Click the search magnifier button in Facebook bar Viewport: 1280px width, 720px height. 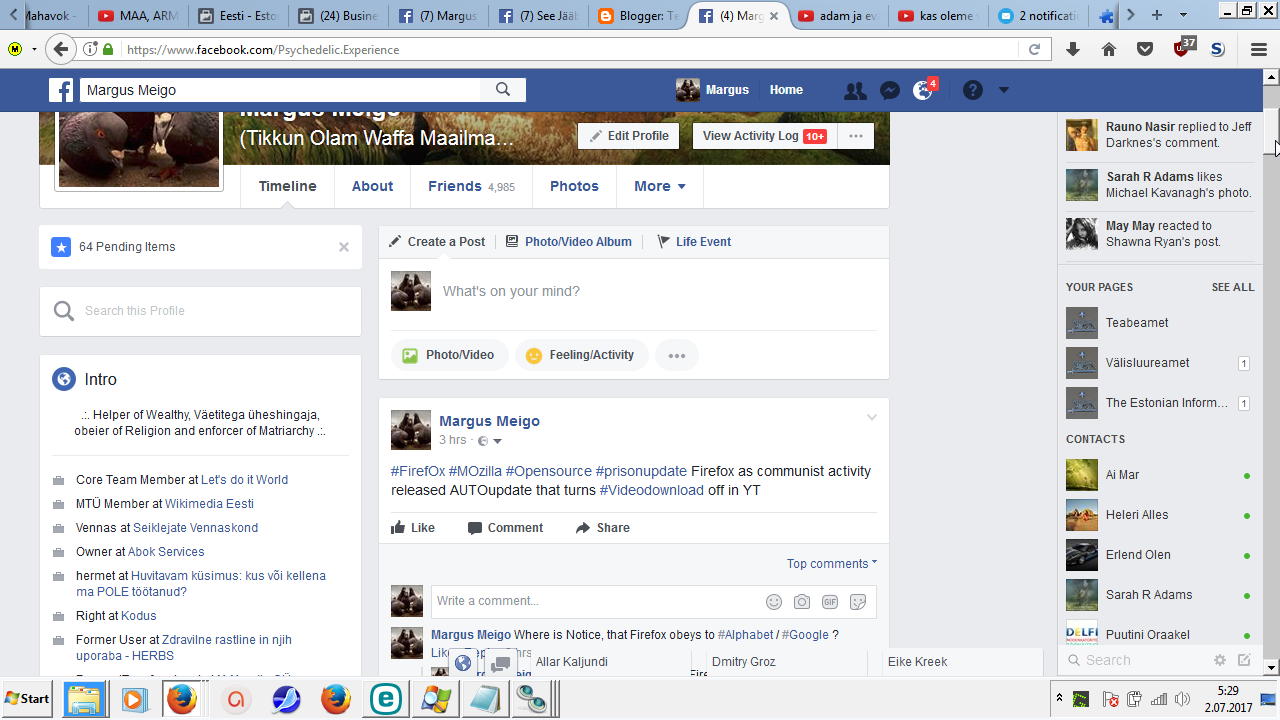pos(503,90)
